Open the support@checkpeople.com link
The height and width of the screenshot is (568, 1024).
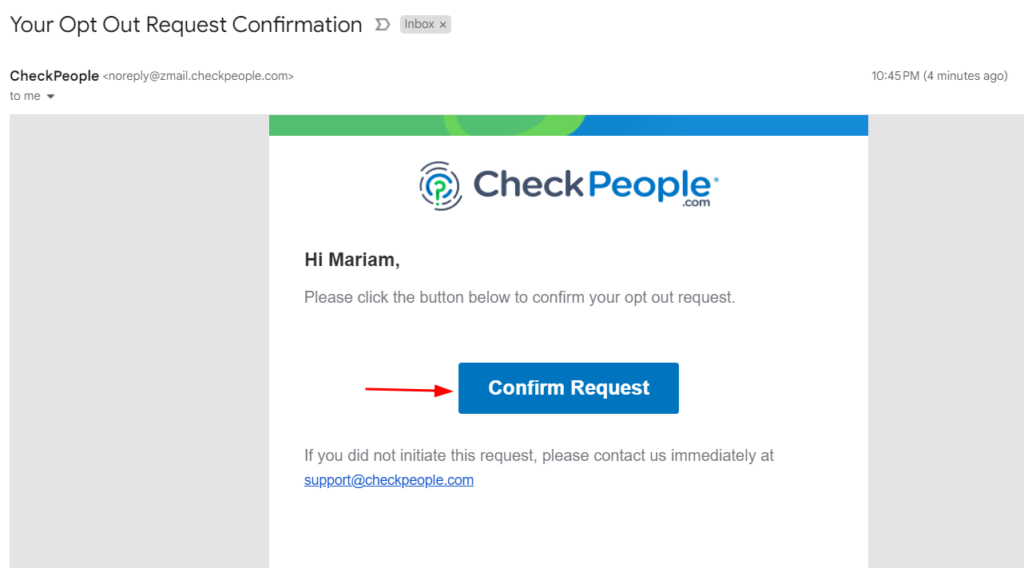point(389,480)
